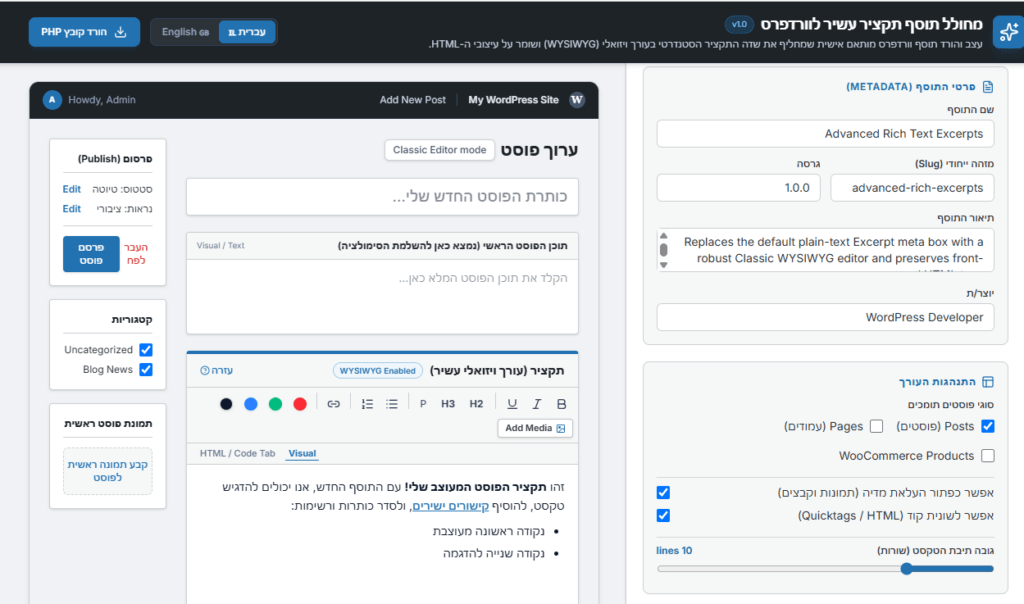This screenshot has width=1024, height=604.
Task: Toggle bold formatting in excerpt toolbar
Action: click(561, 404)
